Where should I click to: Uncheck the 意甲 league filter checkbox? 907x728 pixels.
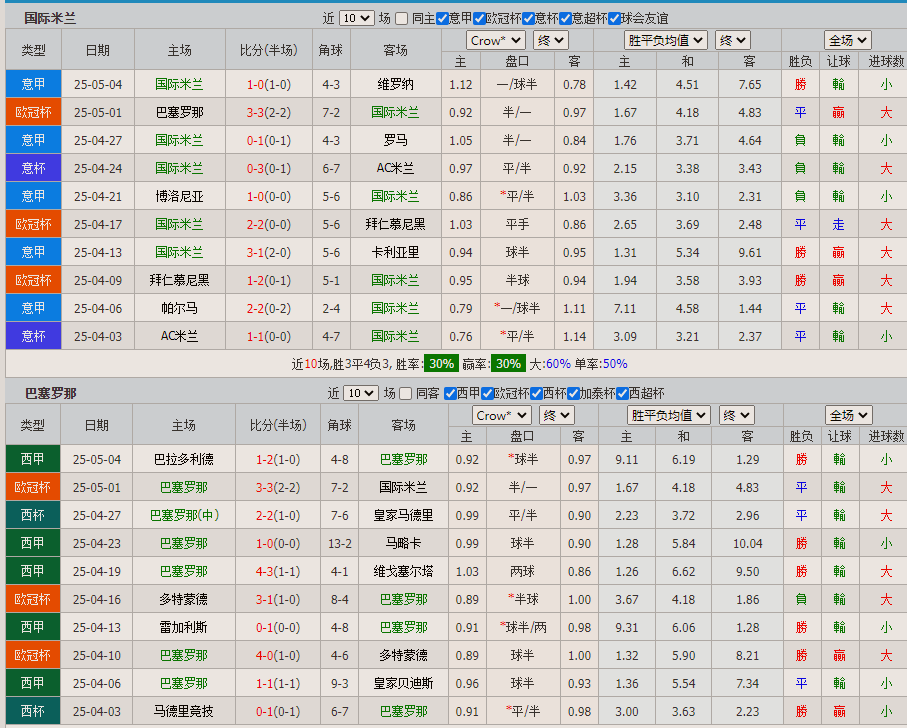click(442, 17)
